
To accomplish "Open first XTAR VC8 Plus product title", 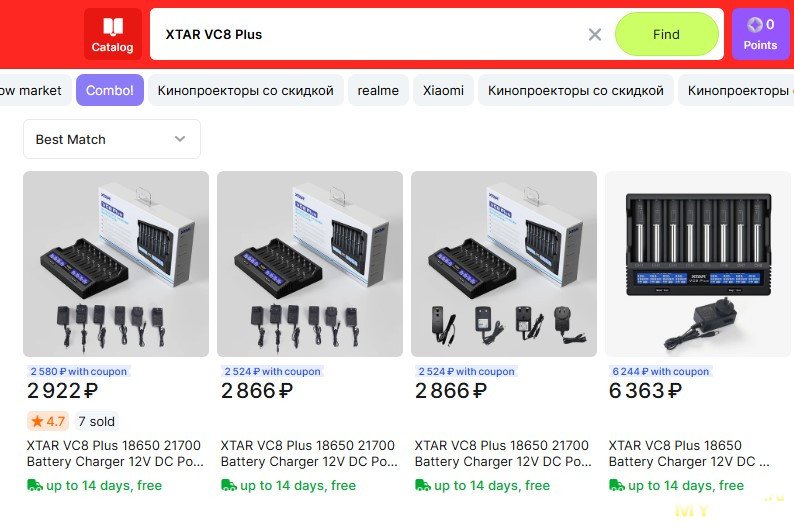I will (114, 454).
